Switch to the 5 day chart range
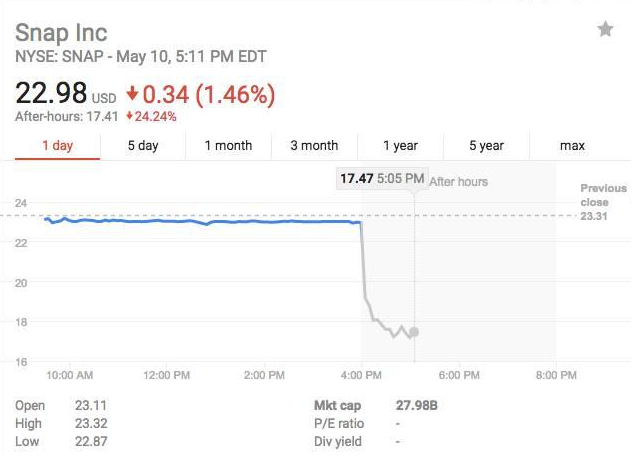 tap(143, 146)
